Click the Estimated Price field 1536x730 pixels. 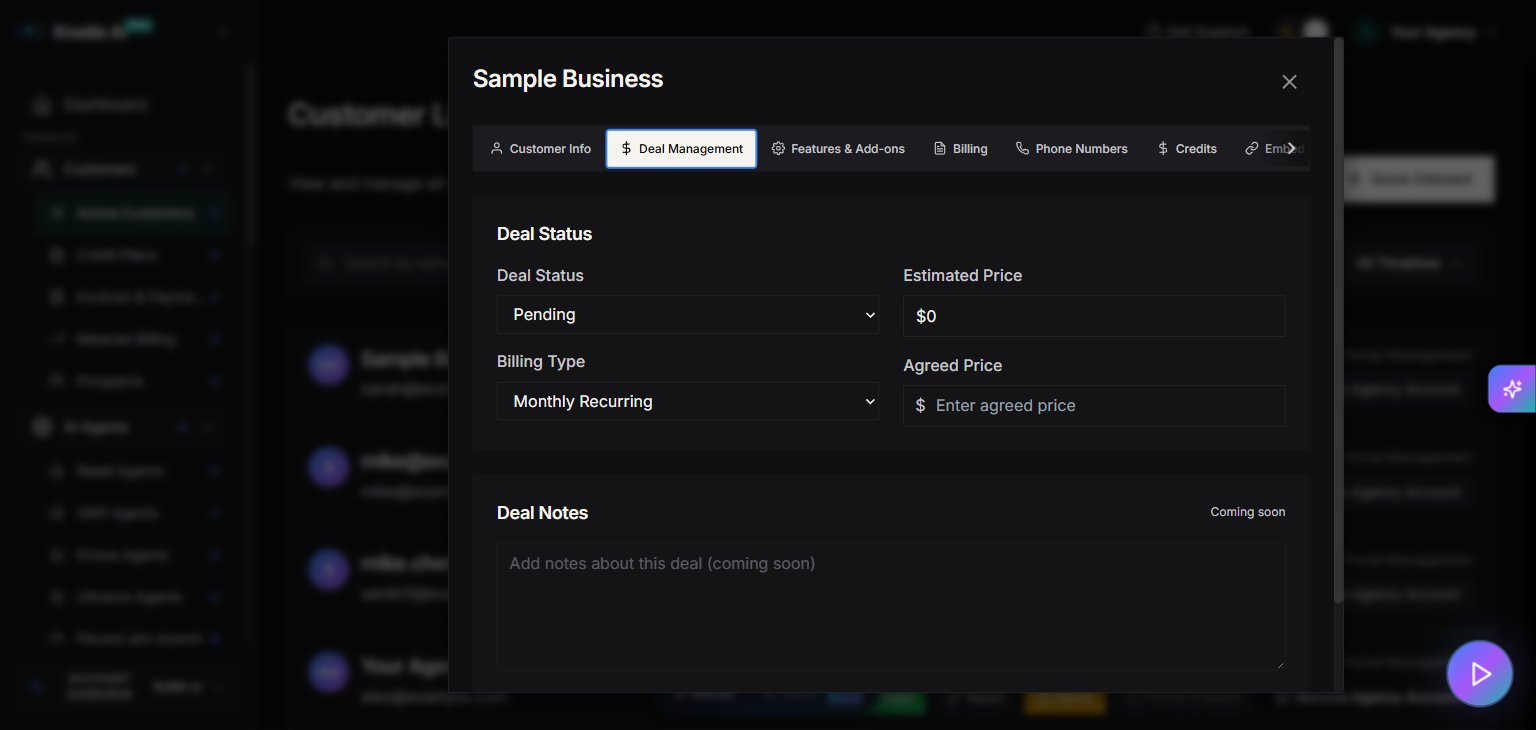tap(1094, 316)
